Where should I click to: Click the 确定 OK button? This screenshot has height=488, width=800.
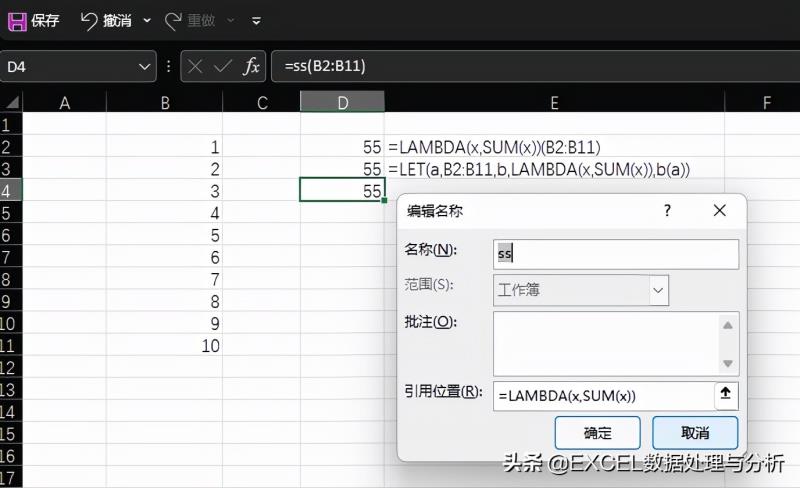pyautogui.click(x=597, y=433)
